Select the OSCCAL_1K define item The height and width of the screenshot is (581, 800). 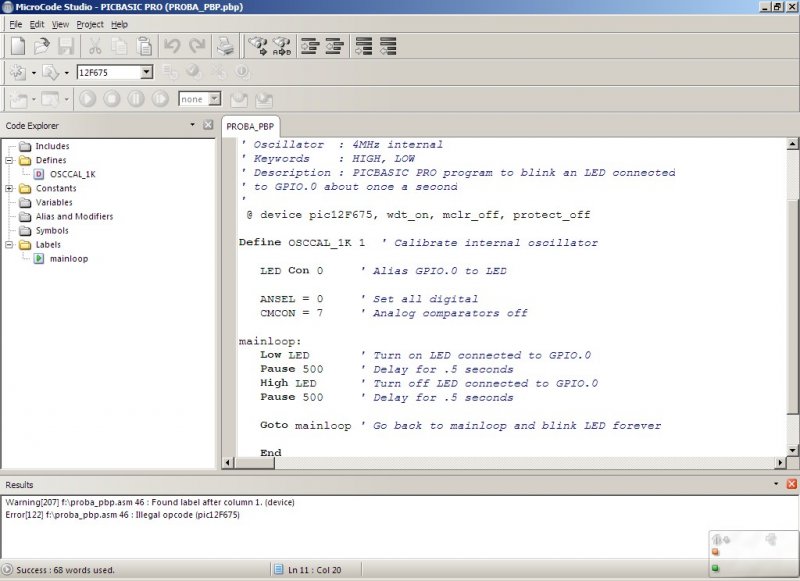tap(72, 174)
